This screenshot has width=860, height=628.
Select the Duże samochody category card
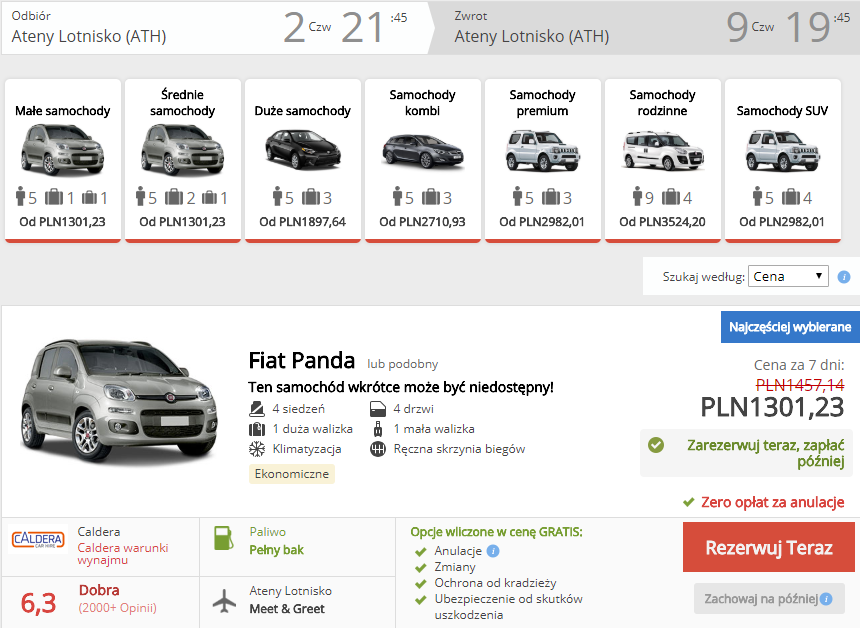(303, 160)
